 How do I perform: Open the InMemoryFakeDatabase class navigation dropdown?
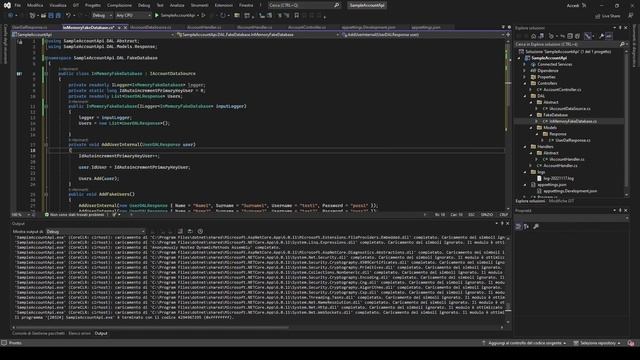pyautogui.click(x=258, y=35)
